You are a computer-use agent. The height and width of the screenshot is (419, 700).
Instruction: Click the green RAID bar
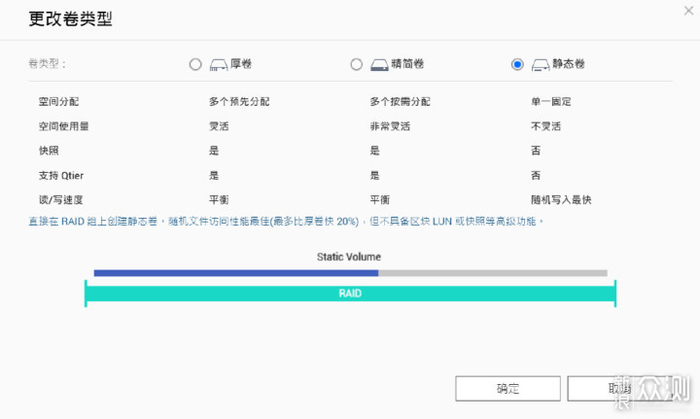coord(349,294)
